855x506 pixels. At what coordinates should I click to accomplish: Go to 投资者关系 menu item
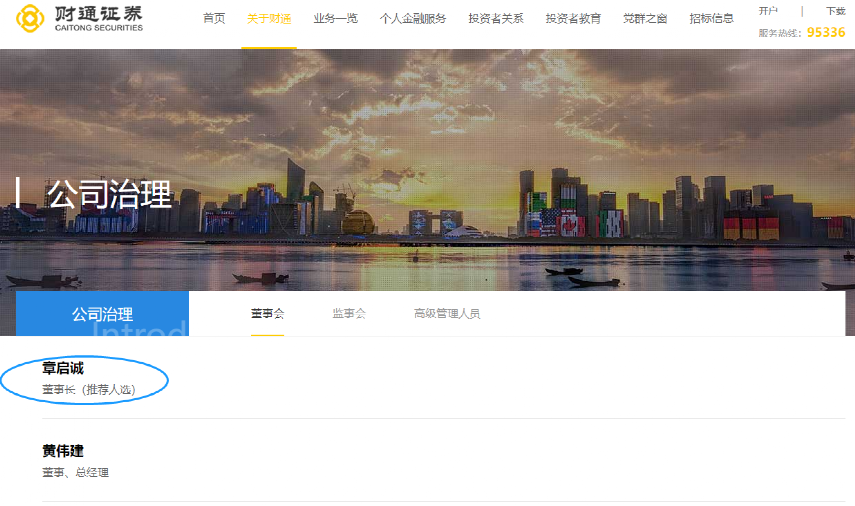[496, 19]
